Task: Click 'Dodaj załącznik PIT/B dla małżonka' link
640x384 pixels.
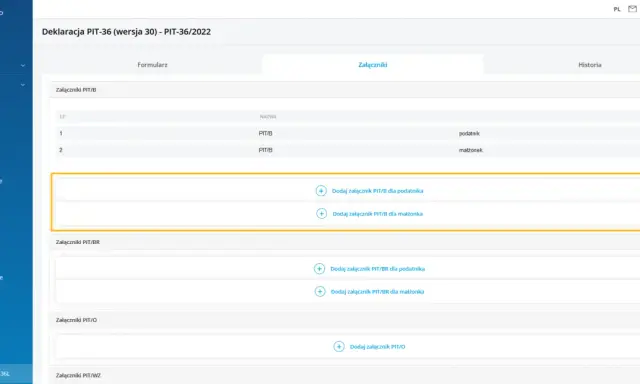Action: click(x=378, y=214)
